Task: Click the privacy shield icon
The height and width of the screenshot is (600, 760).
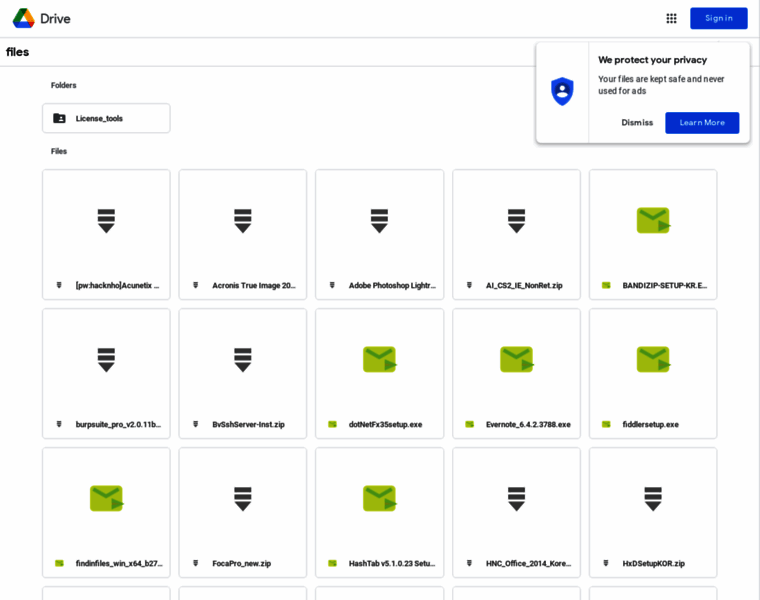Action: (562, 91)
